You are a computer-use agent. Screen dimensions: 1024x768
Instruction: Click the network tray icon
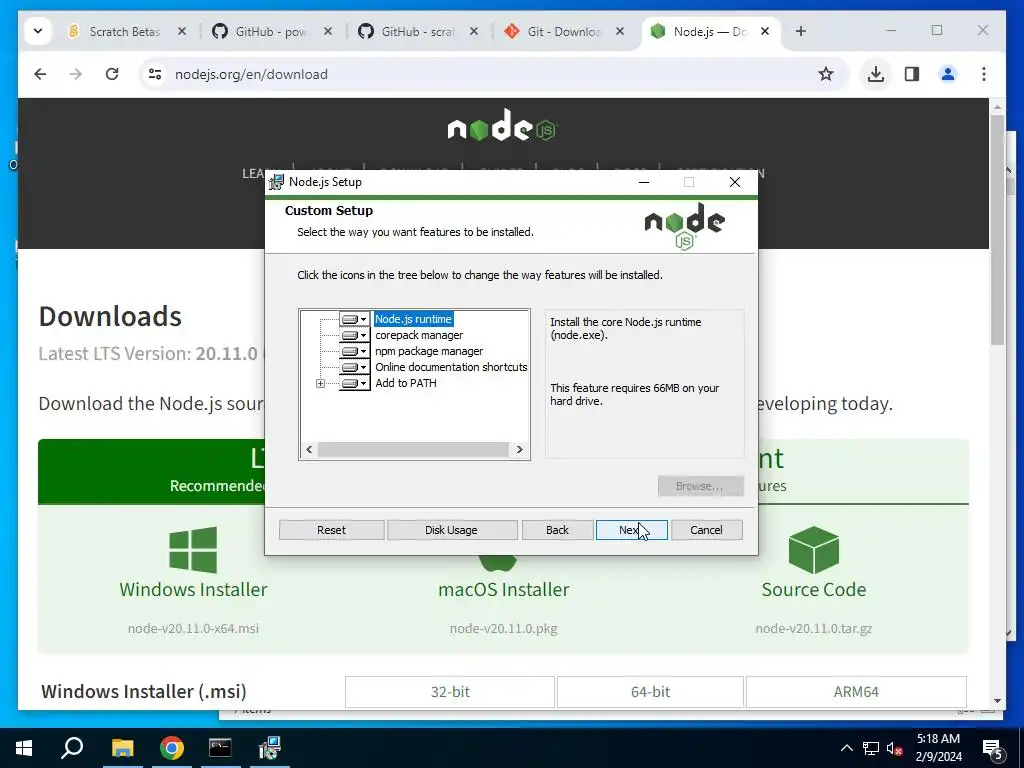[x=871, y=748]
